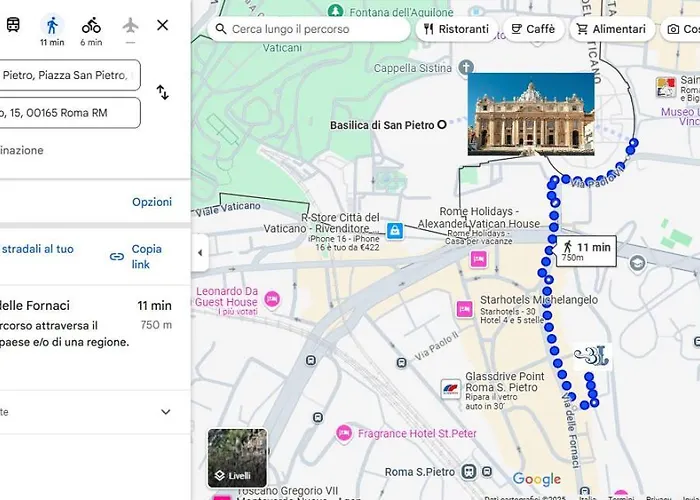Click the Copia link button

(x=136, y=257)
